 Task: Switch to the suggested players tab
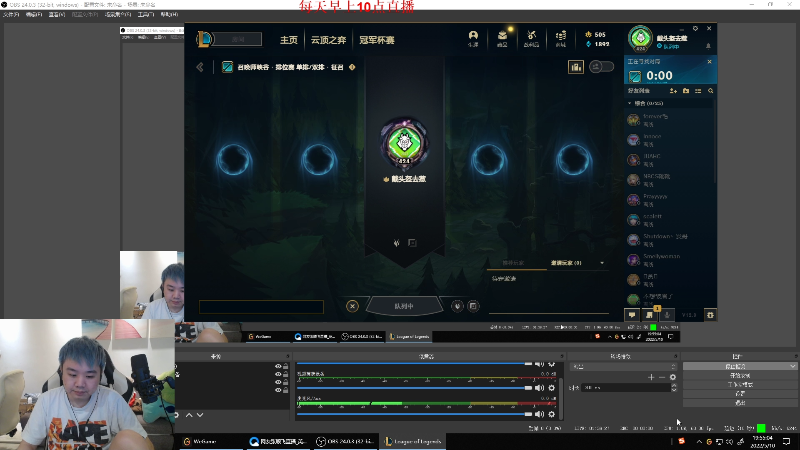point(513,263)
